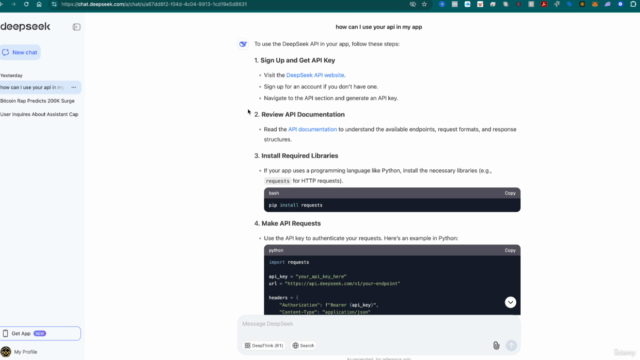Select heading '3. Install Required Libraries'
The image size is (640, 360).
pyautogui.click(x=296, y=156)
